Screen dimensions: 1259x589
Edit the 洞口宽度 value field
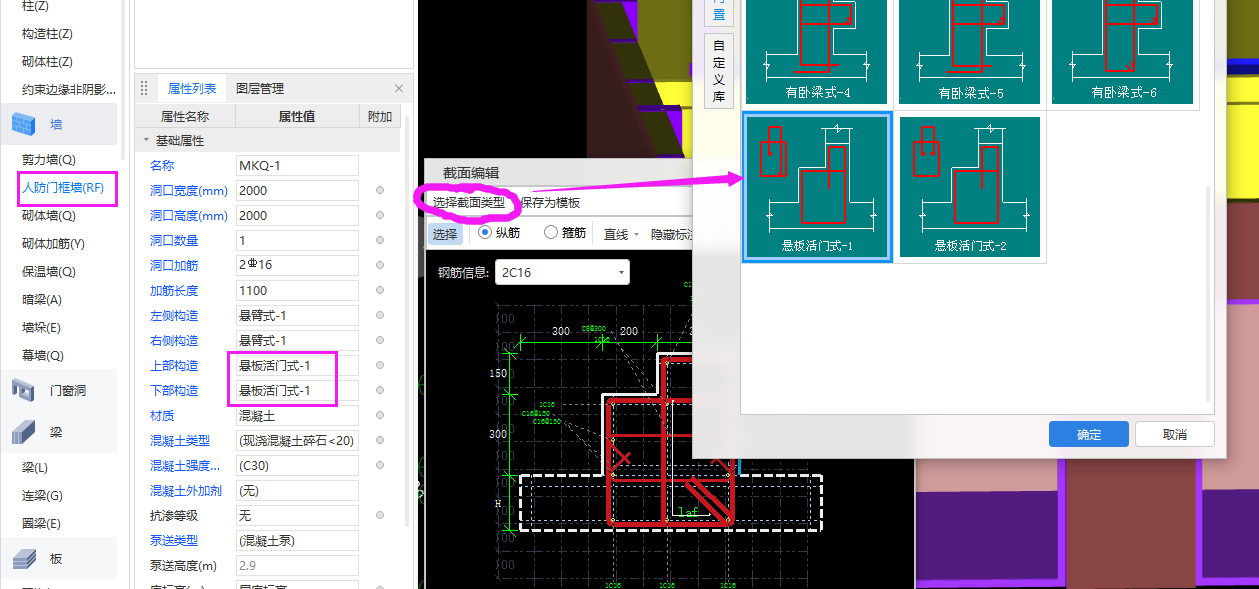point(297,190)
